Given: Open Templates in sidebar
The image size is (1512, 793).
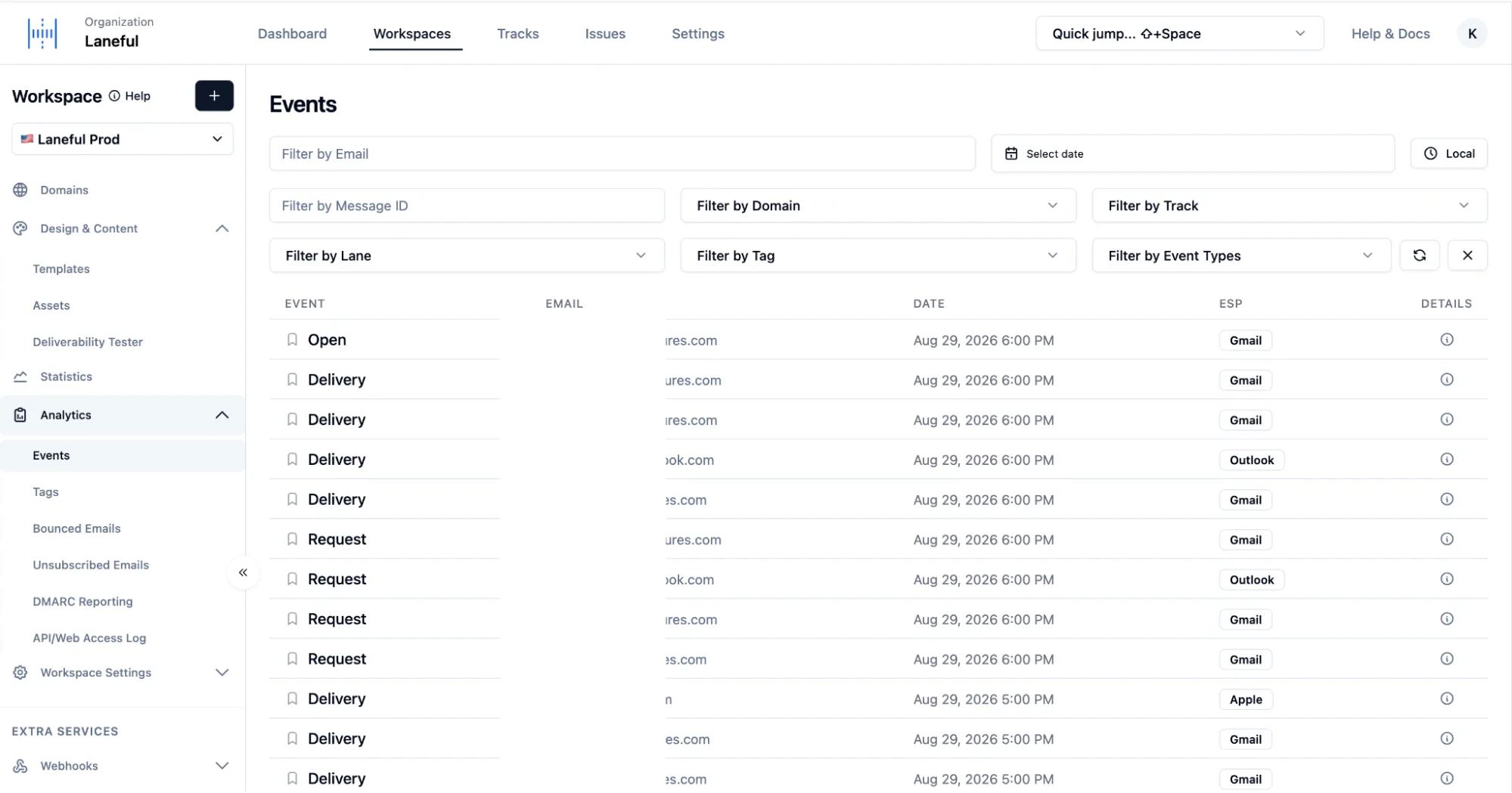Looking at the screenshot, I should pyautogui.click(x=61, y=269).
